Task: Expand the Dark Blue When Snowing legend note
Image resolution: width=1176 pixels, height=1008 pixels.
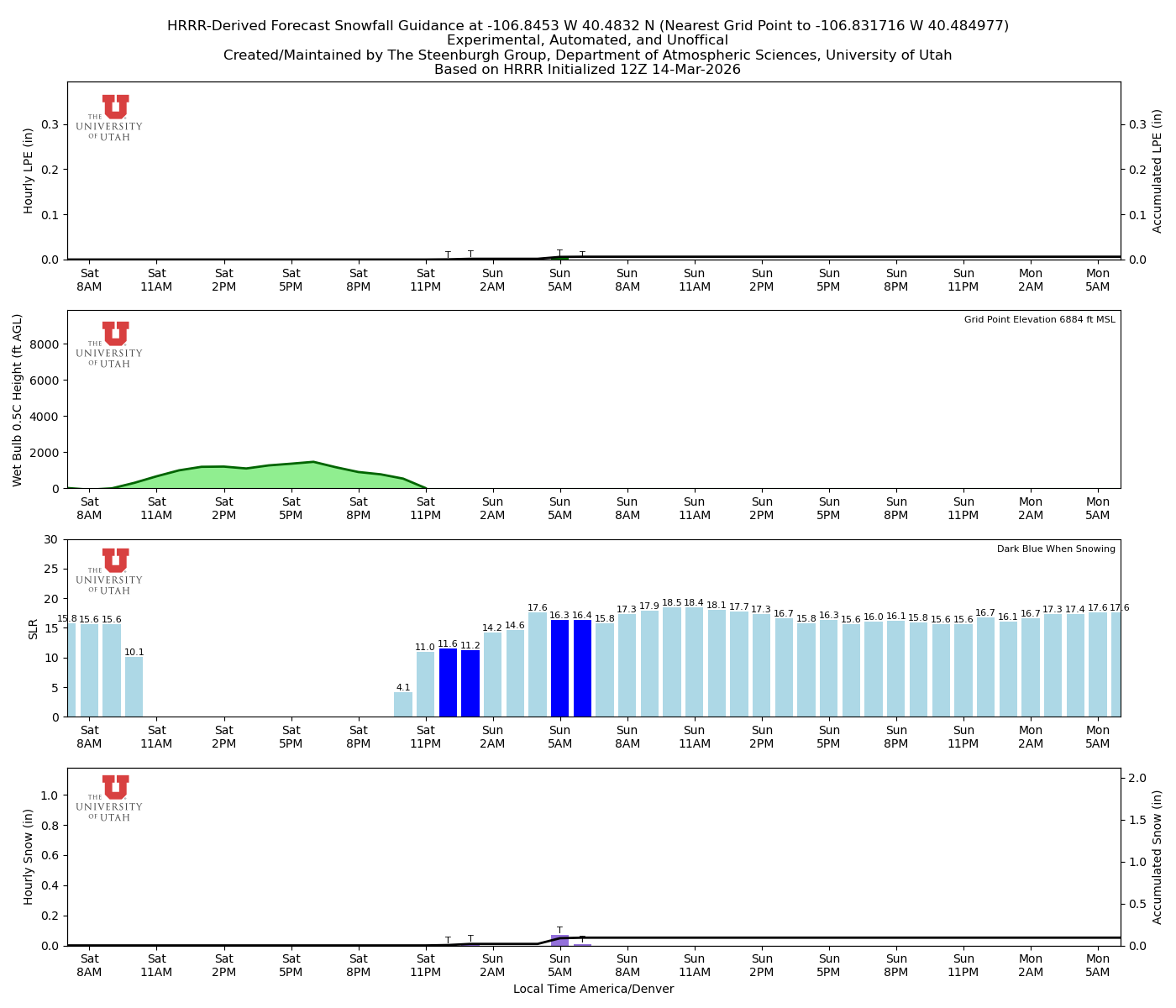Action: [1055, 548]
